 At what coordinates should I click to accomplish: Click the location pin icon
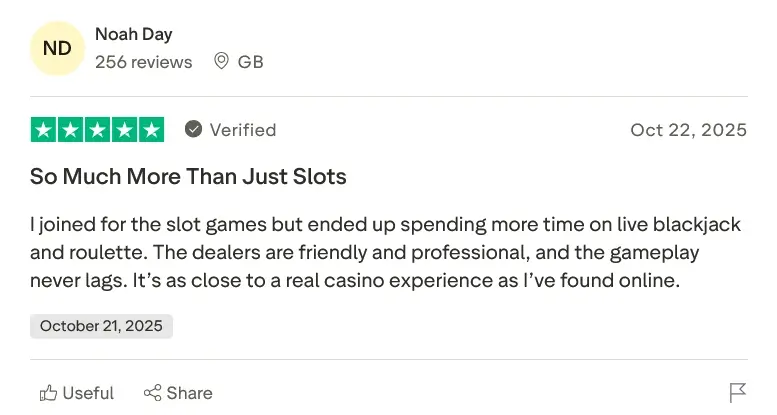[221, 62]
